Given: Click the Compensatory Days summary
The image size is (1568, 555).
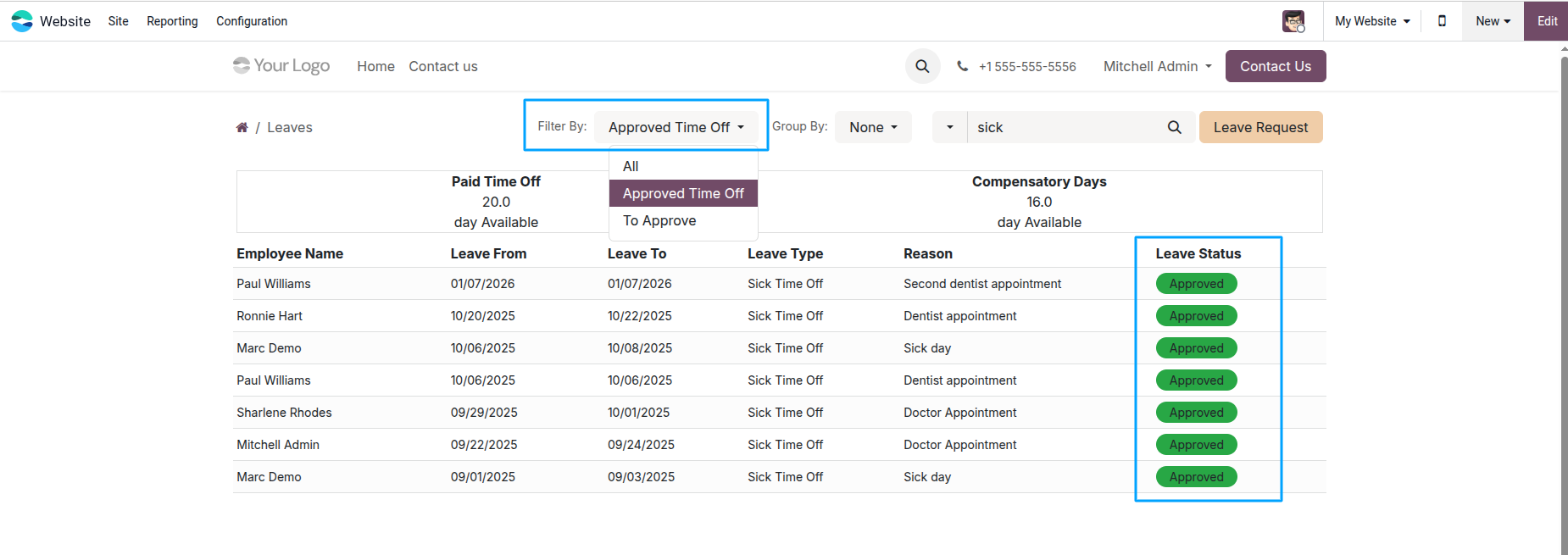Looking at the screenshot, I should click(1039, 202).
